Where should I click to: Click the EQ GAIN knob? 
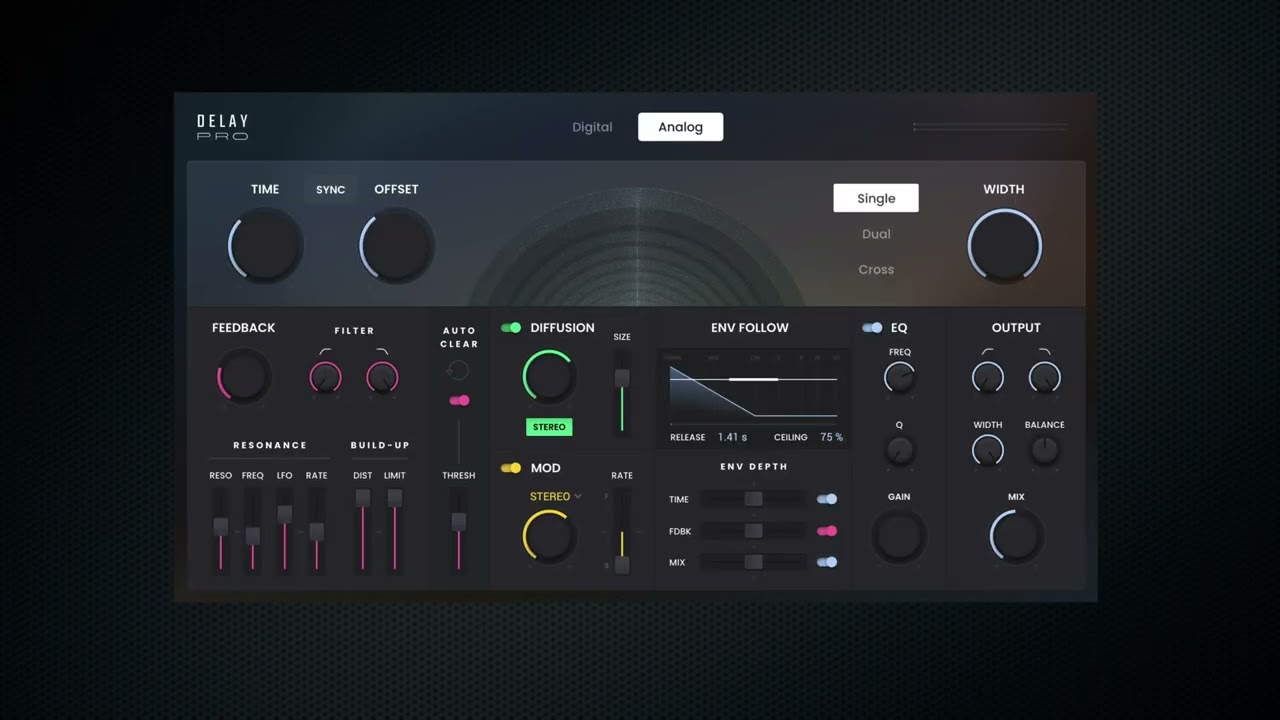(899, 537)
